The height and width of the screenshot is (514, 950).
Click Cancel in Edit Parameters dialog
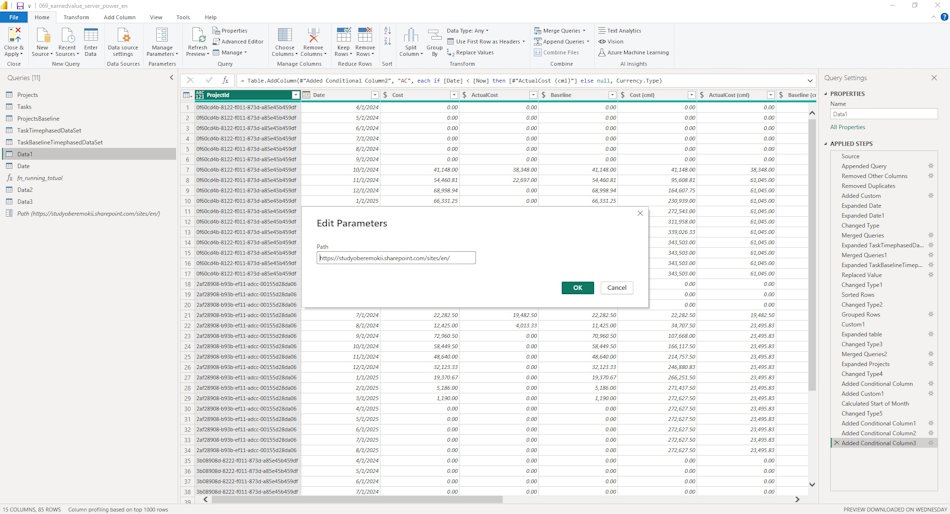[617, 287]
